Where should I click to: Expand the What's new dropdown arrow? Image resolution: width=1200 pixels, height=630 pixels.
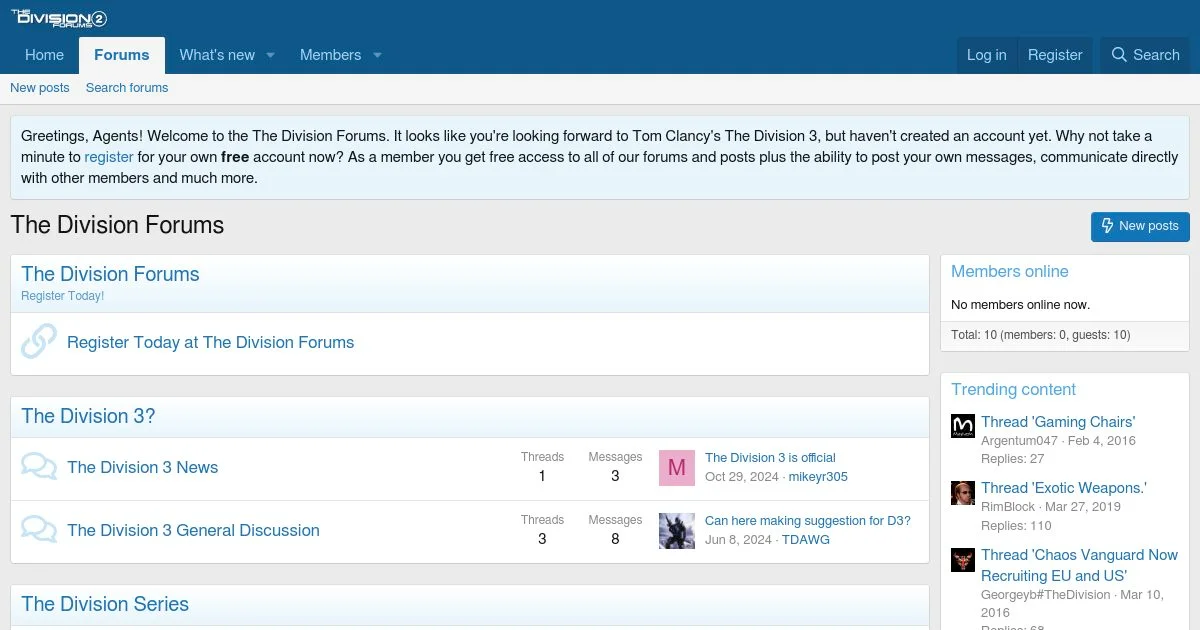point(270,55)
